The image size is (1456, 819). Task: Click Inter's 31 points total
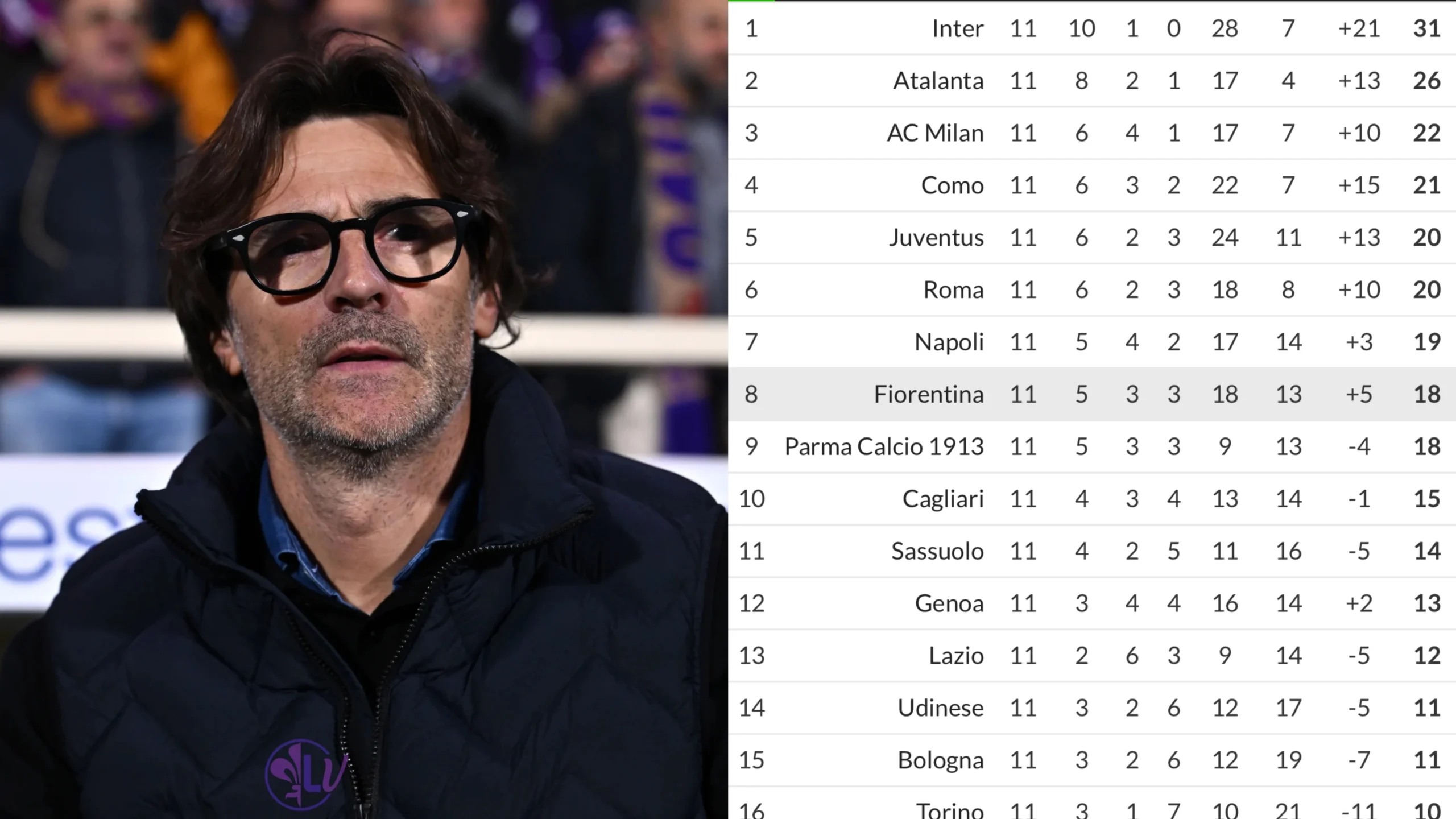1426,28
